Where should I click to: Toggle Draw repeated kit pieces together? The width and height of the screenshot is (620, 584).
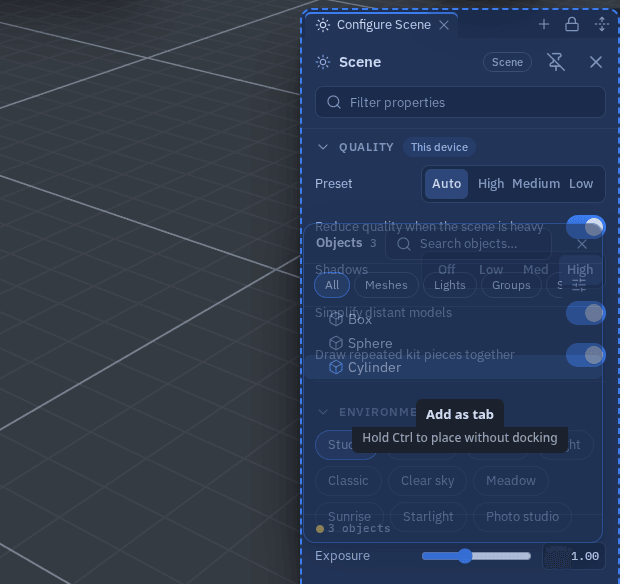(586, 355)
